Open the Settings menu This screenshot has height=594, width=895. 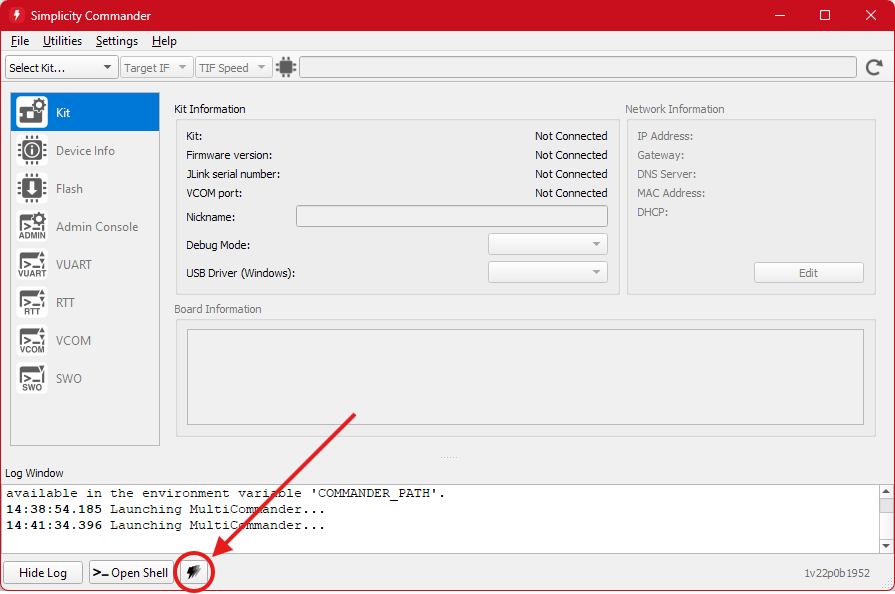point(117,41)
